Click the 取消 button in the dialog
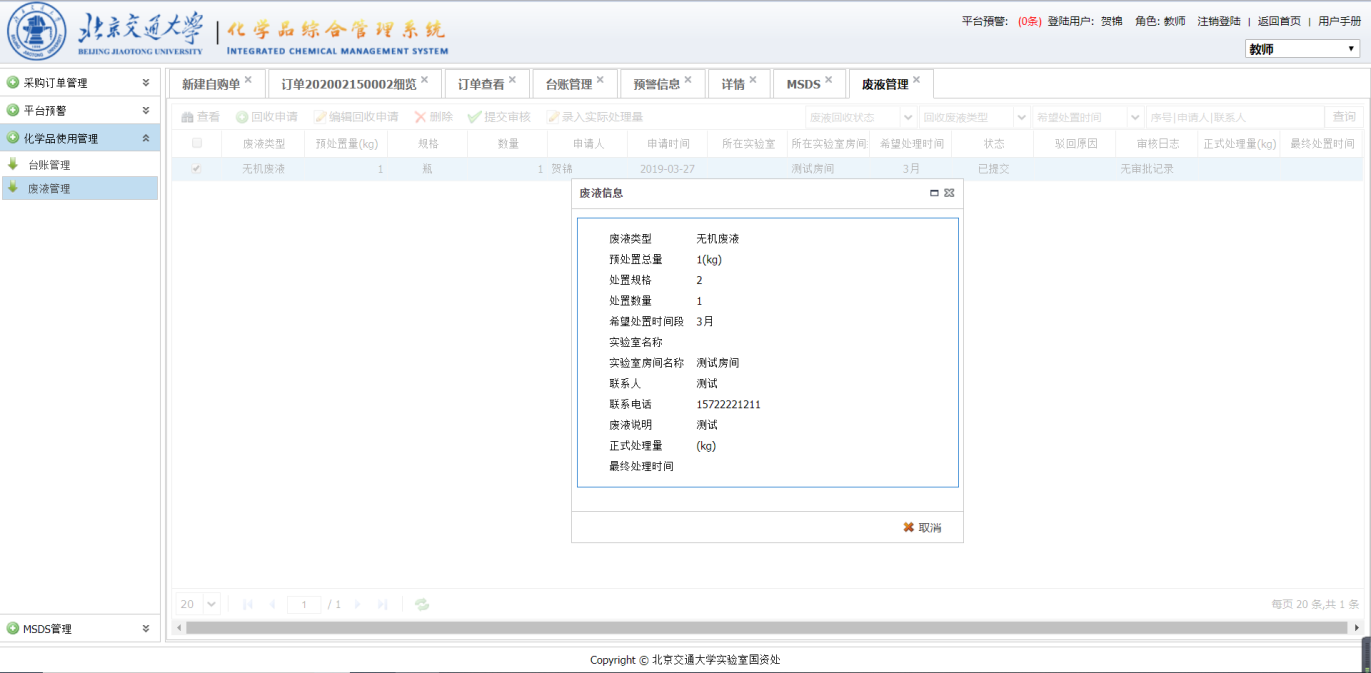 pyautogui.click(x=922, y=527)
